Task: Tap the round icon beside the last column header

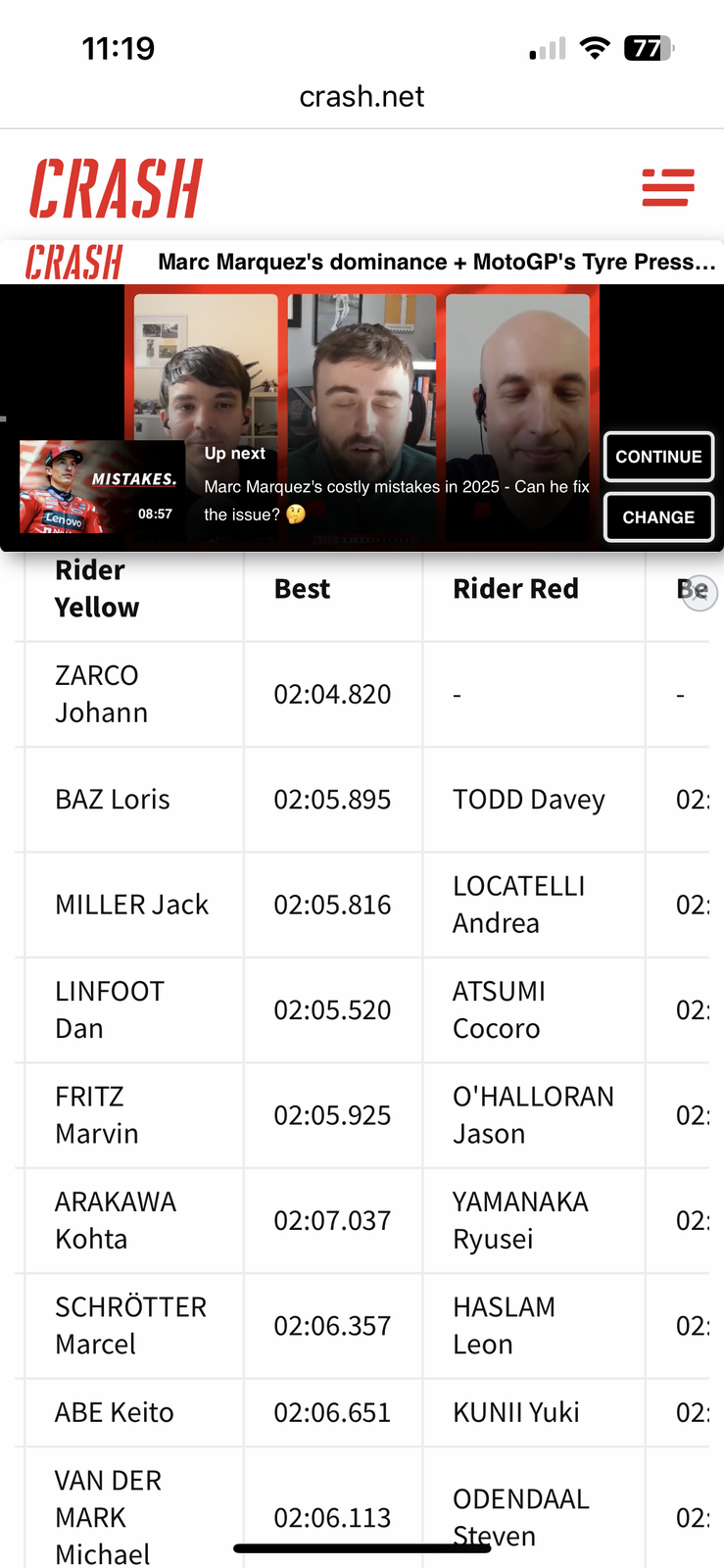Action: pyautogui.click(x=700, y=593)
